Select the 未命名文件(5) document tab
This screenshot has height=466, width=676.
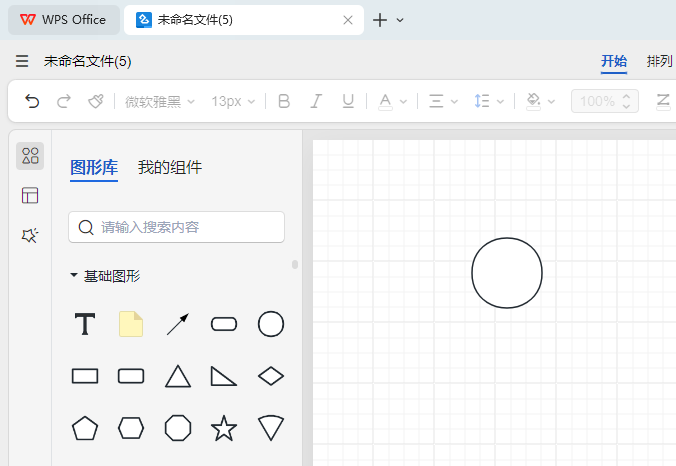[244, 20]
